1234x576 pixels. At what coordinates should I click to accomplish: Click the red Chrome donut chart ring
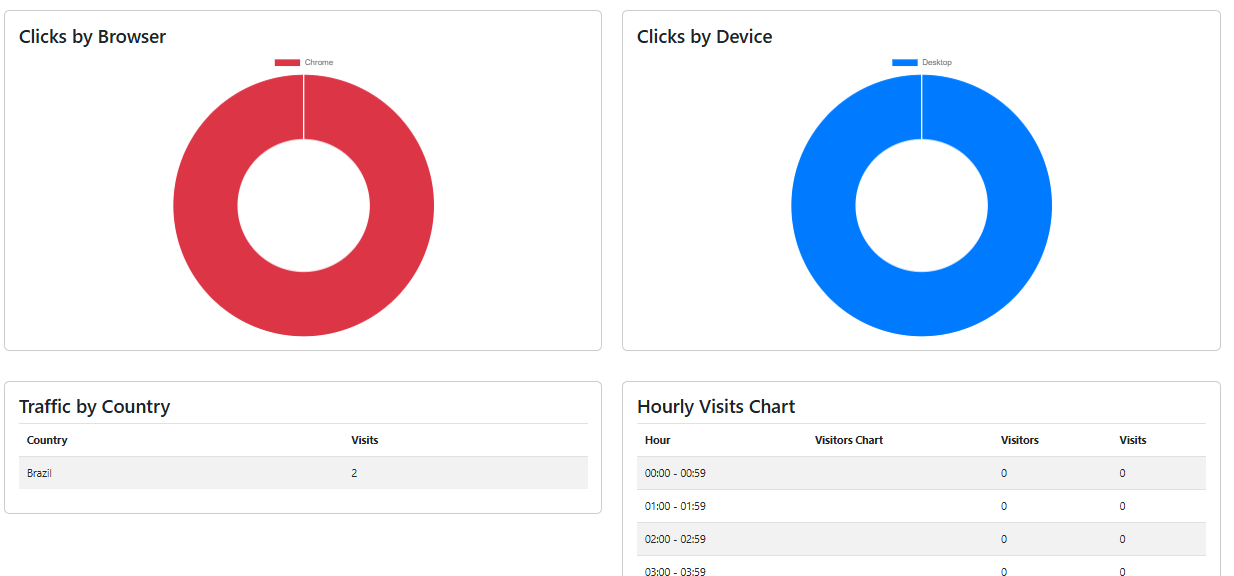pos(205,206)
